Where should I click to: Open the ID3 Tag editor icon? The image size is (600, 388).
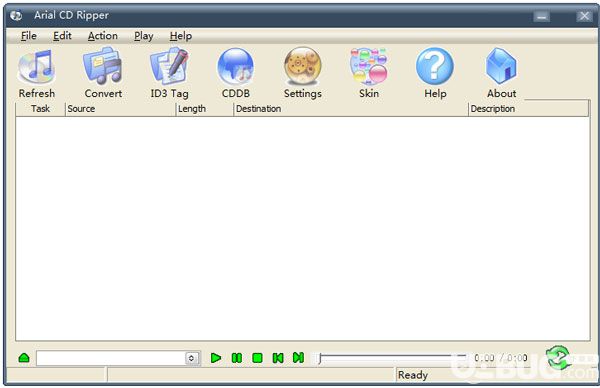pyautogui.click(x=169, y=66)
